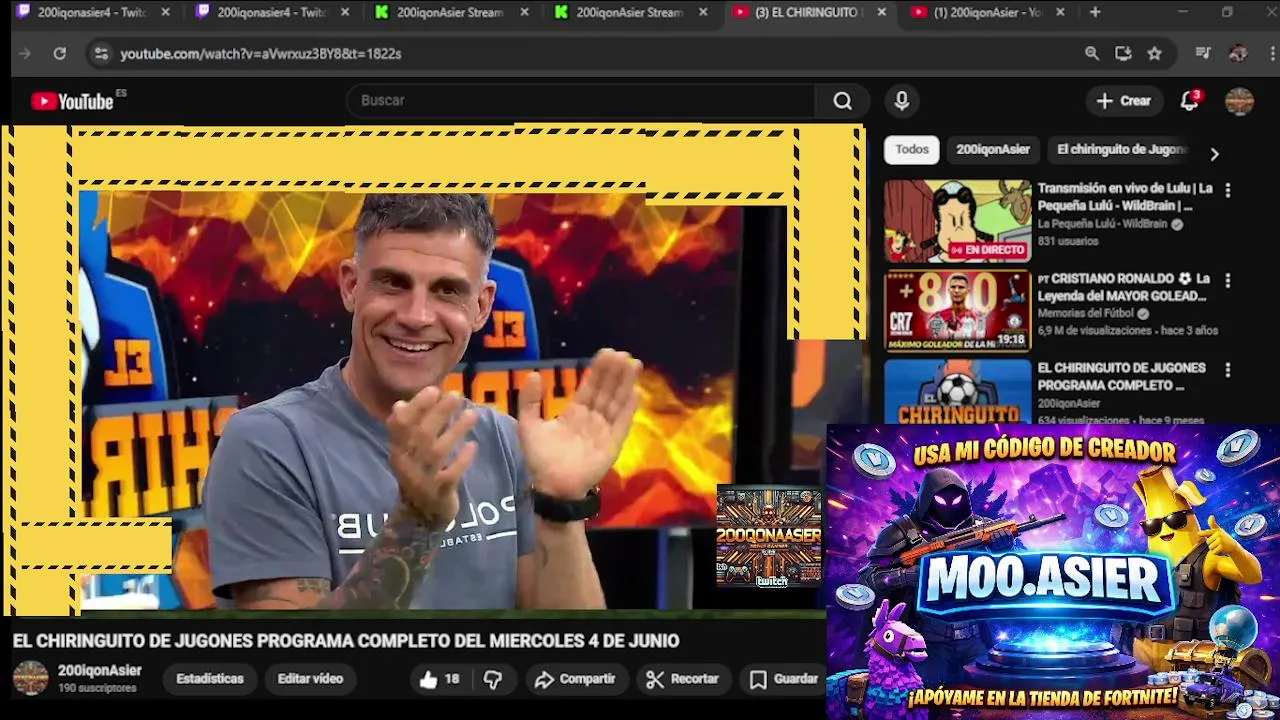The image size is (1280, 720).
Task: Dislike the video with thumbs down
Action: 493,679
